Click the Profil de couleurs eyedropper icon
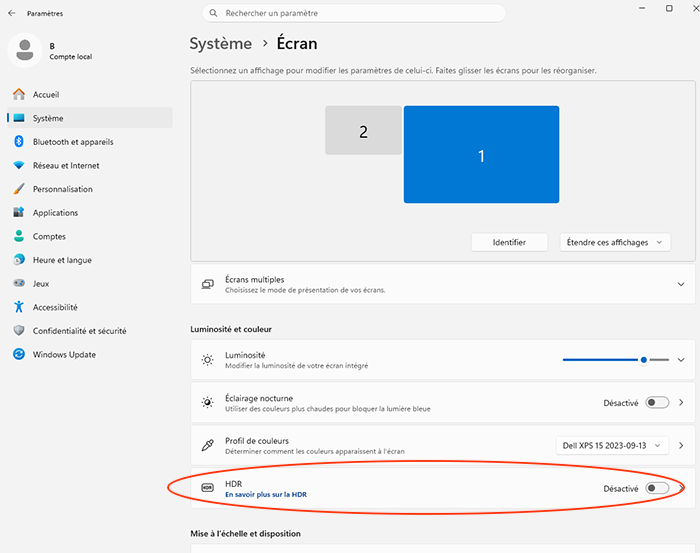 208,445
